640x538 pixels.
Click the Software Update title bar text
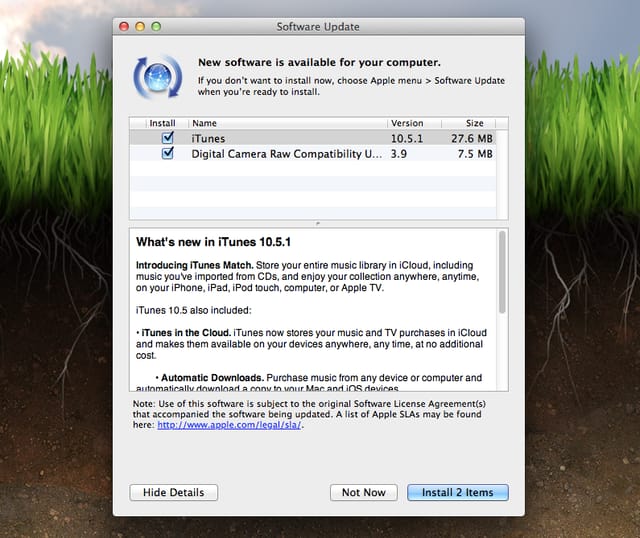coord(318,27)
